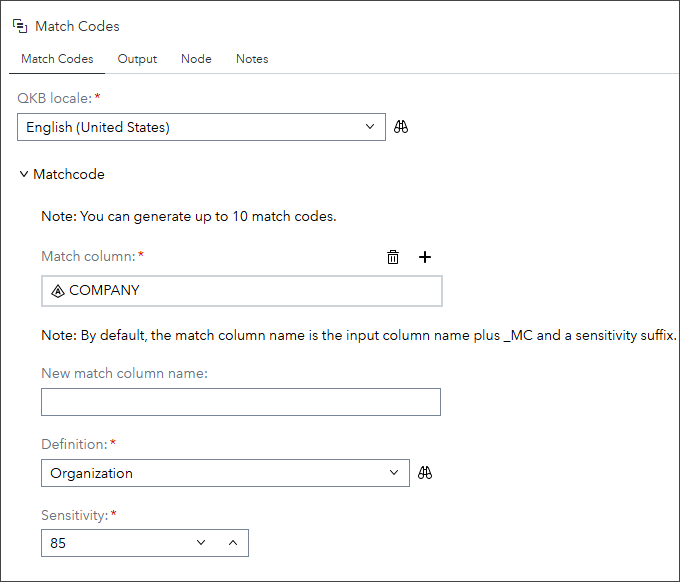Viewport: 680px width, 582px height.
Task: Click the COMPANY column type icon
Action: pyautogui.click(x=57, y=291)
